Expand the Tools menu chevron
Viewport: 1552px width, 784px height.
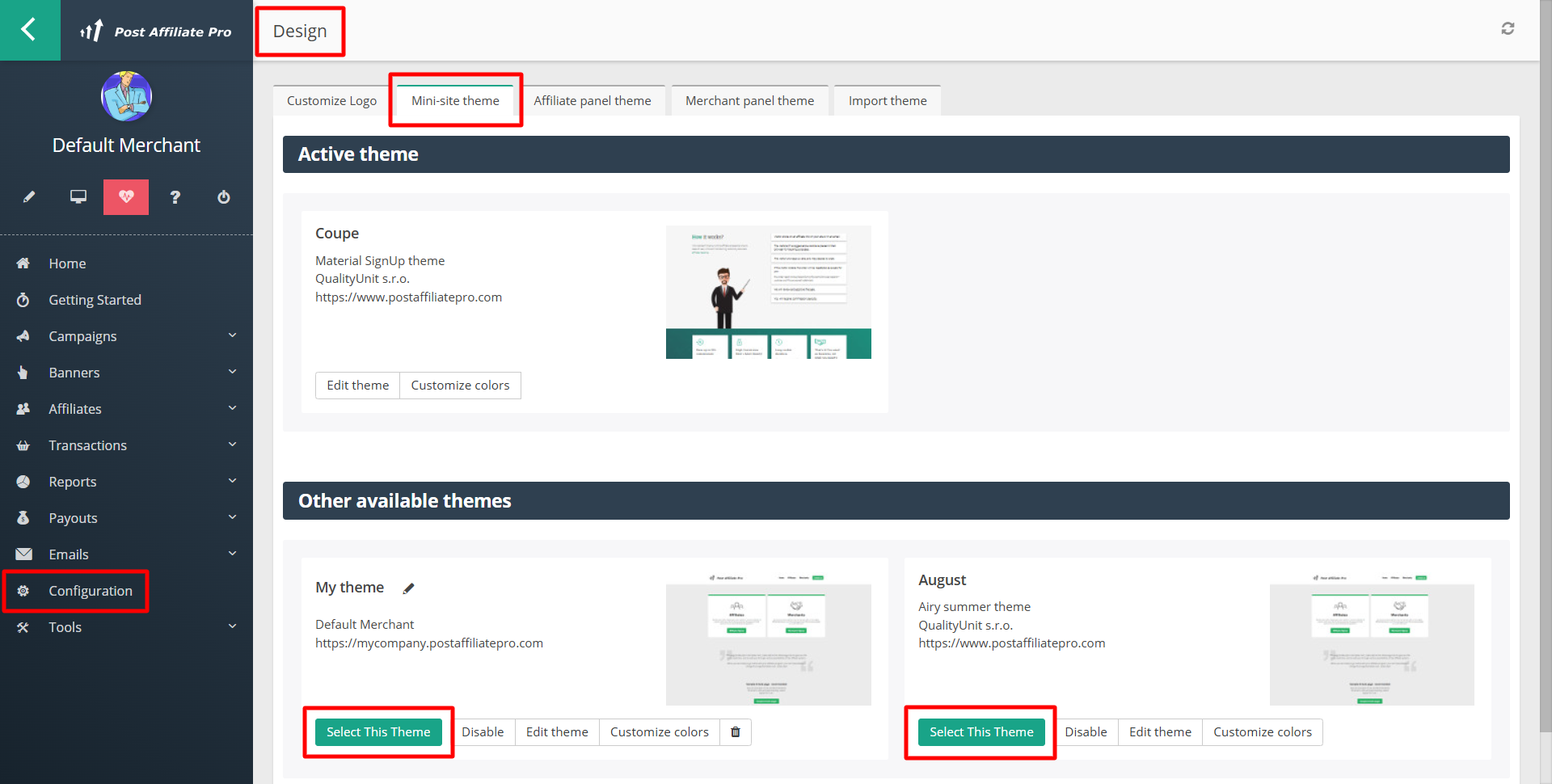[x=233, y=626]
